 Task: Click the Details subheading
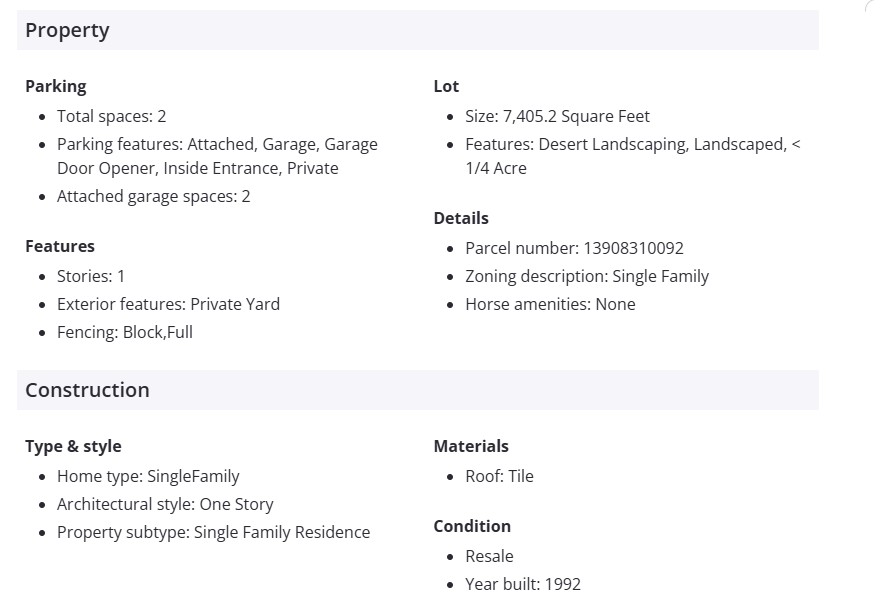pyautogui.click(x=461, y=218)
